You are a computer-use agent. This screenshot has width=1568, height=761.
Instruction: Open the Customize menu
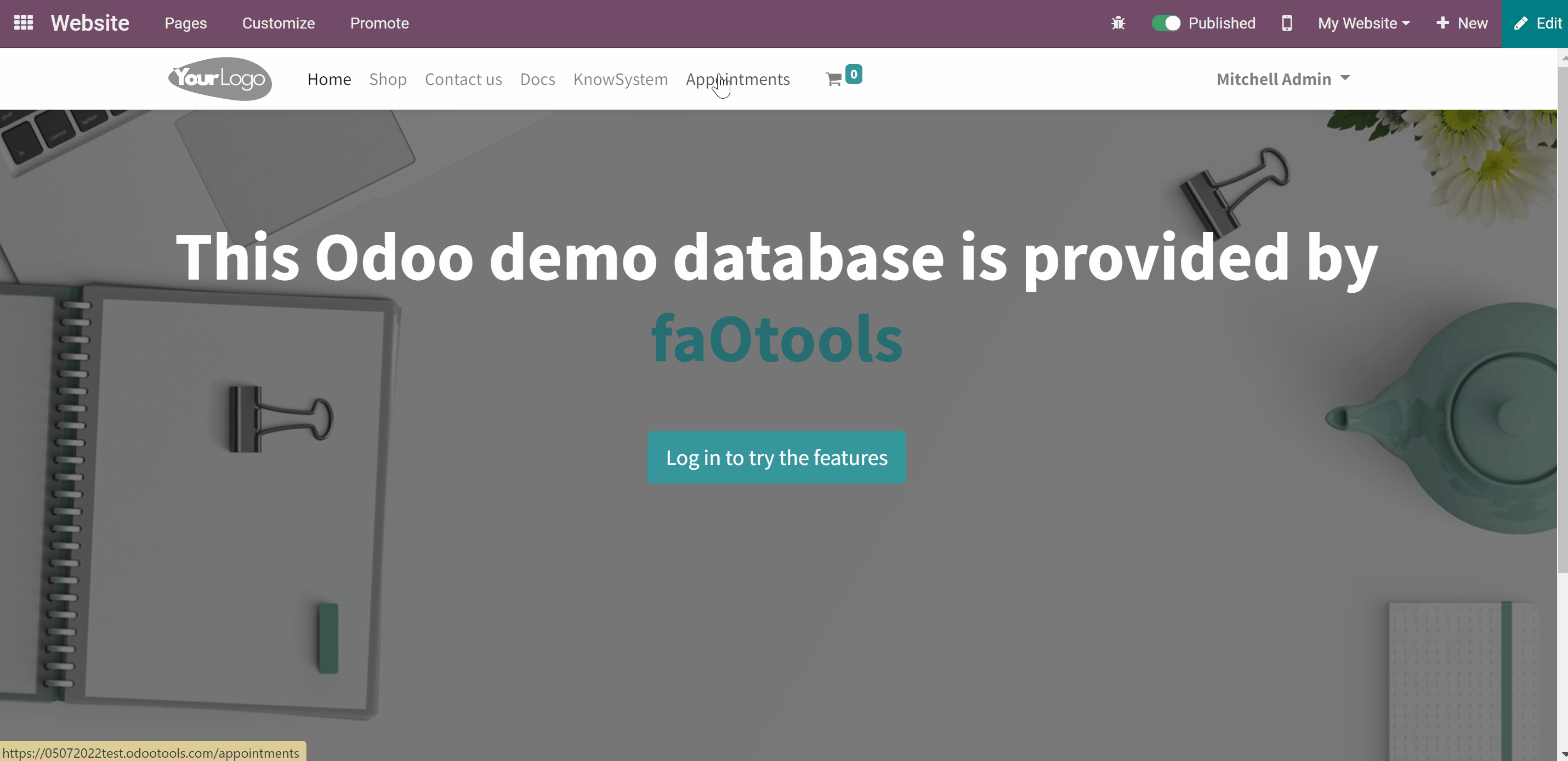tap(278, 23)
